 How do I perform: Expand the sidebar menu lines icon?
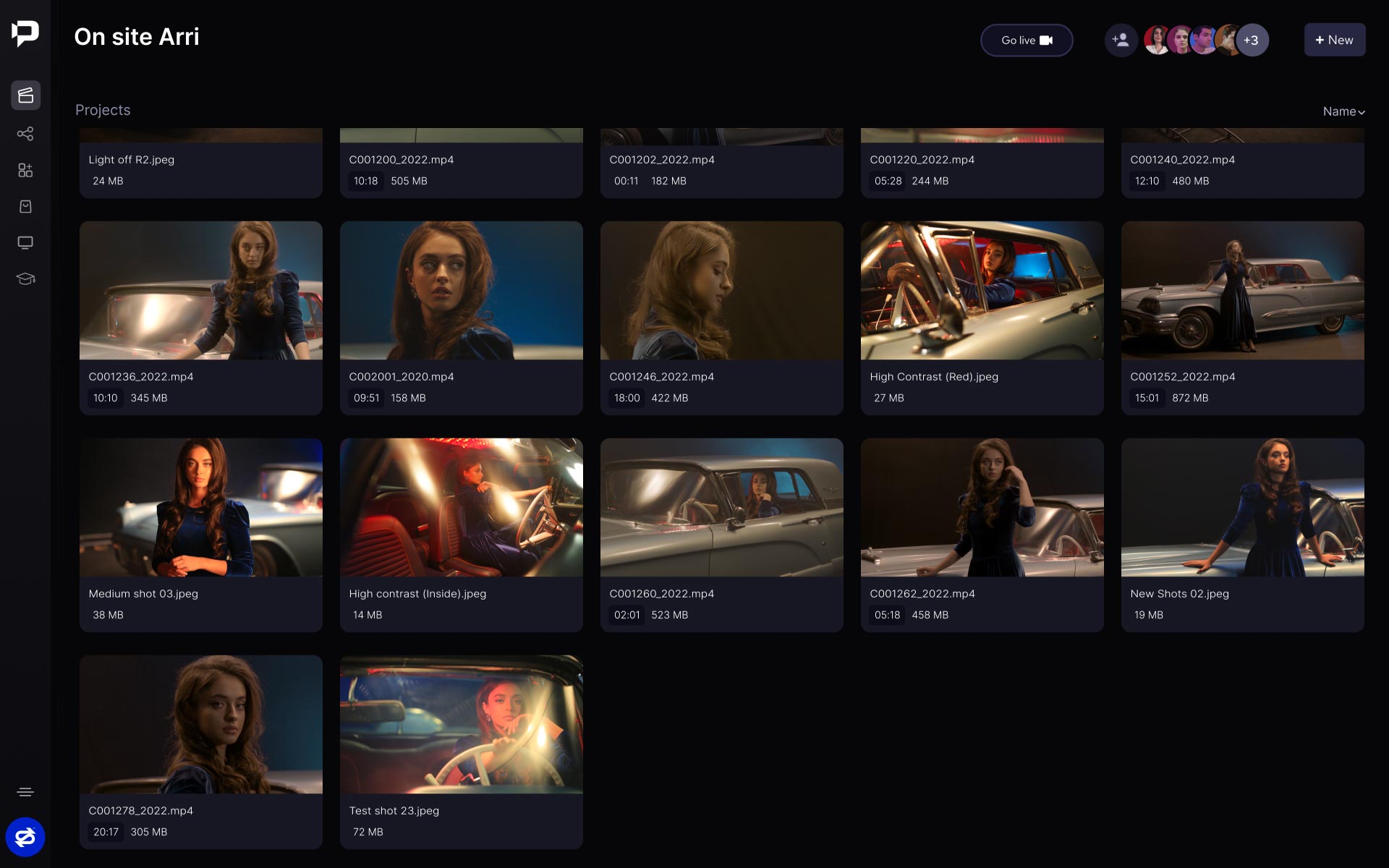tap(25, 792)
